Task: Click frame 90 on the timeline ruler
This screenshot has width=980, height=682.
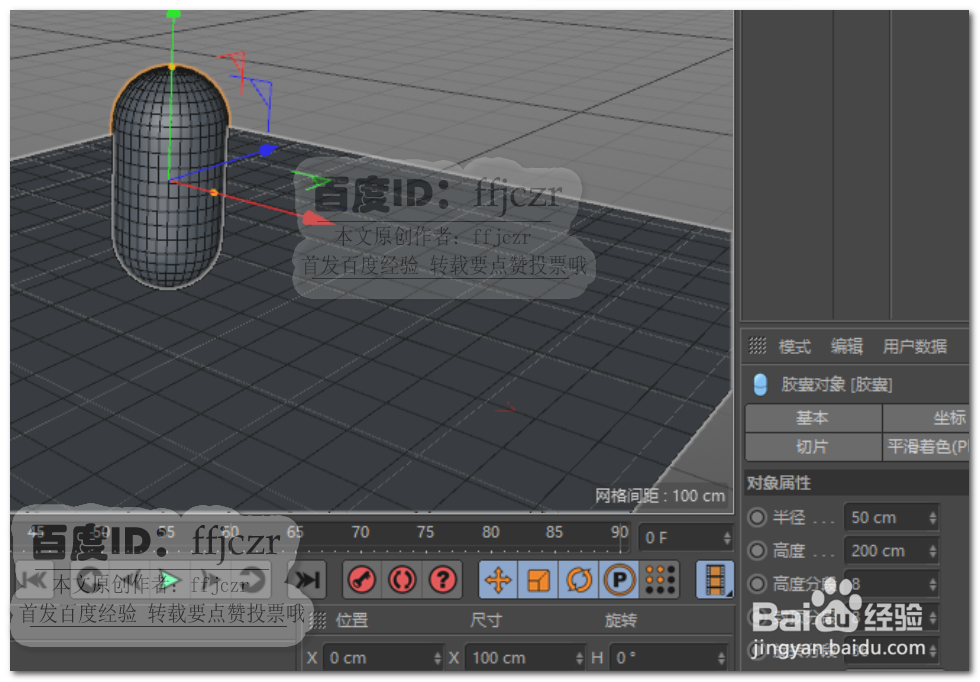Action: 619,532
